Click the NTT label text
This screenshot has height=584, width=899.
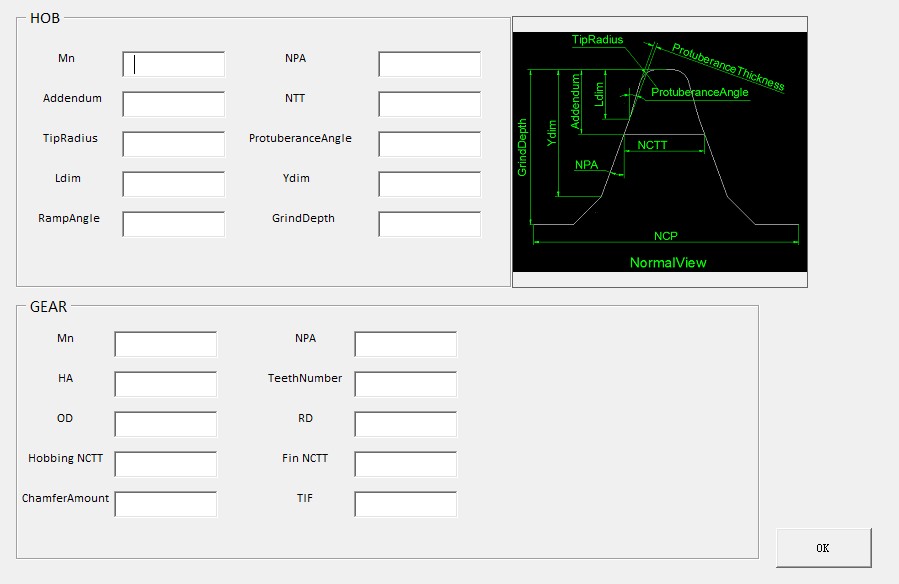[295, 98]
